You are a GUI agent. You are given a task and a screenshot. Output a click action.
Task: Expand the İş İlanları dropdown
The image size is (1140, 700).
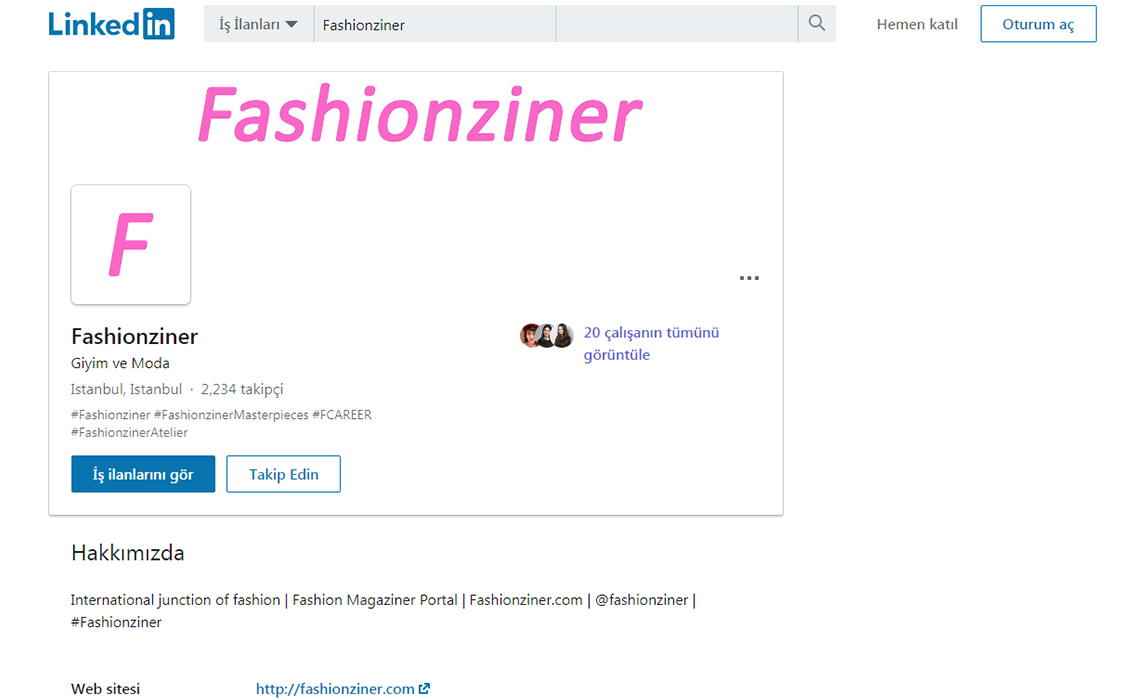pos(259,25)
